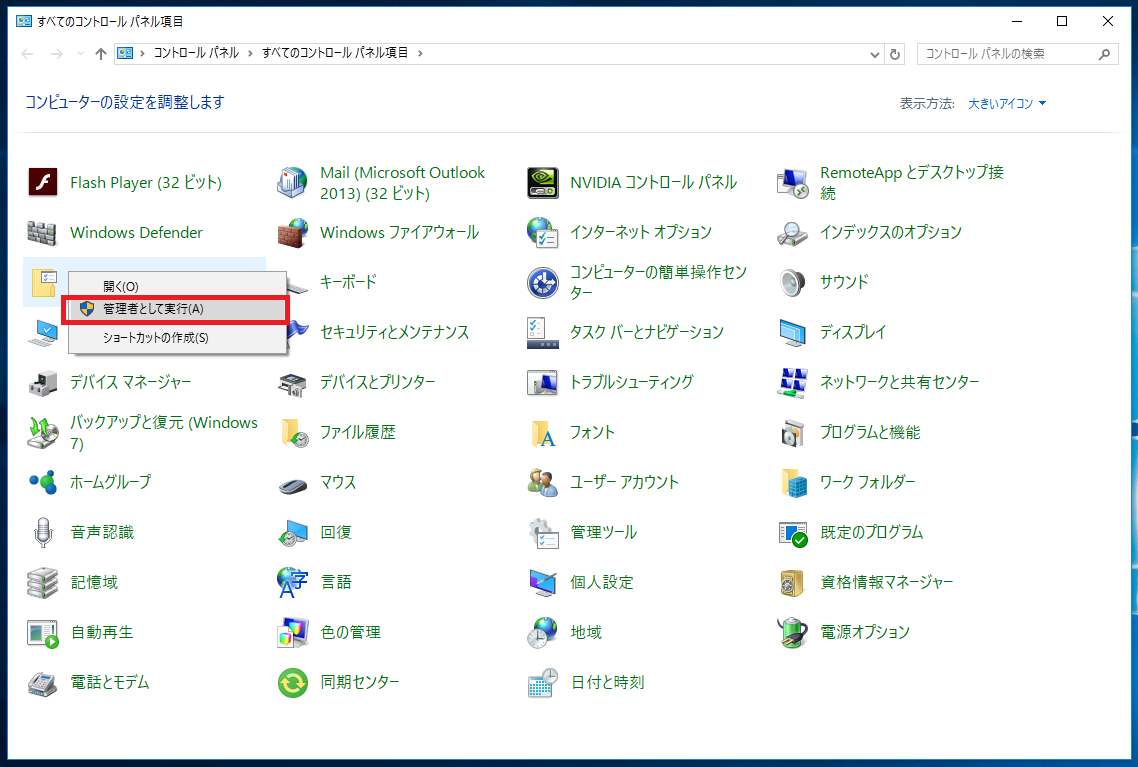Open Mail (Microsoft Outlook 2013) icon
This screenshot has height=767, width=1138.
tap(292, 182)
